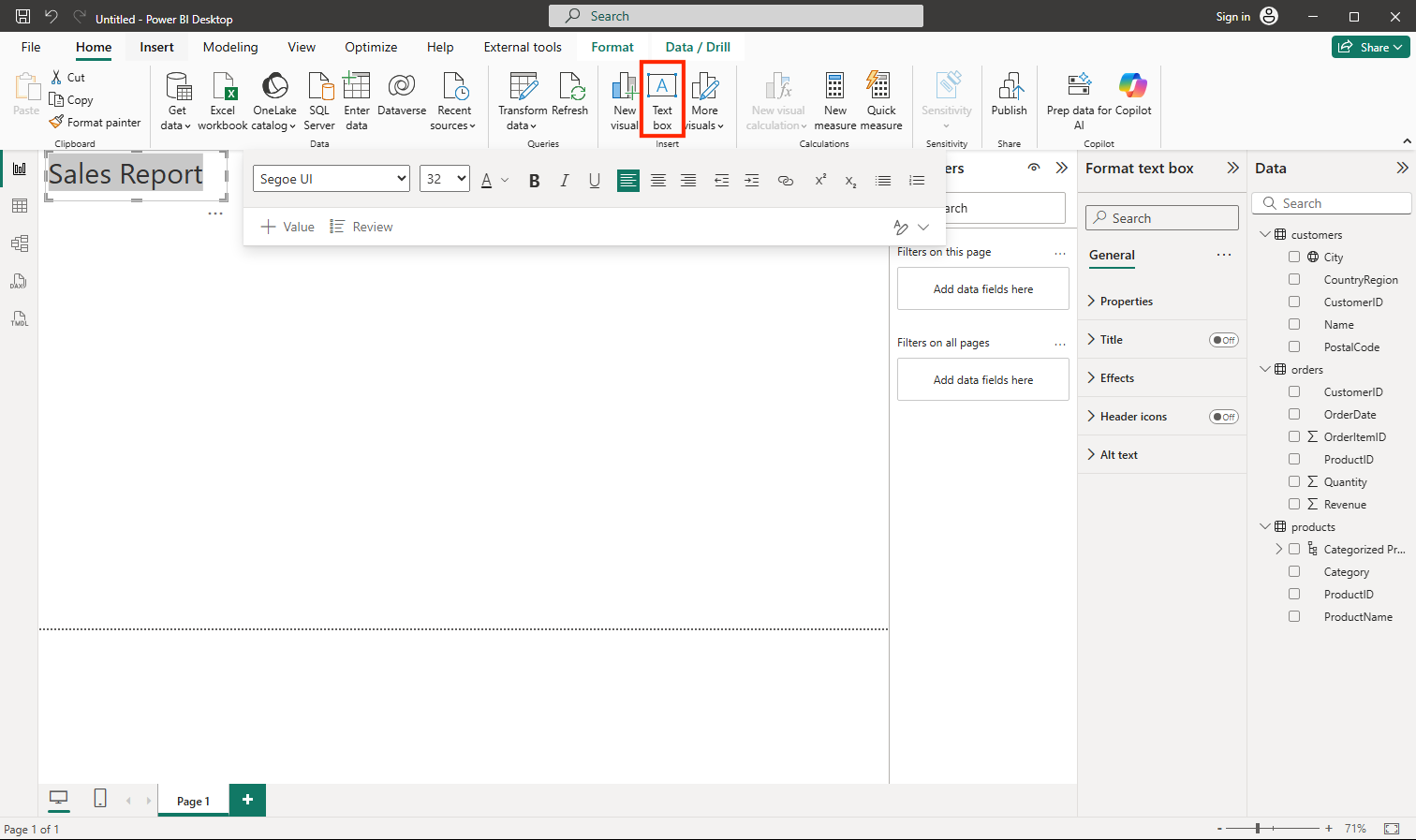Screen dimensions: 1416x840
Task: Open font color dropdown arrow
Action: (505, 181)
